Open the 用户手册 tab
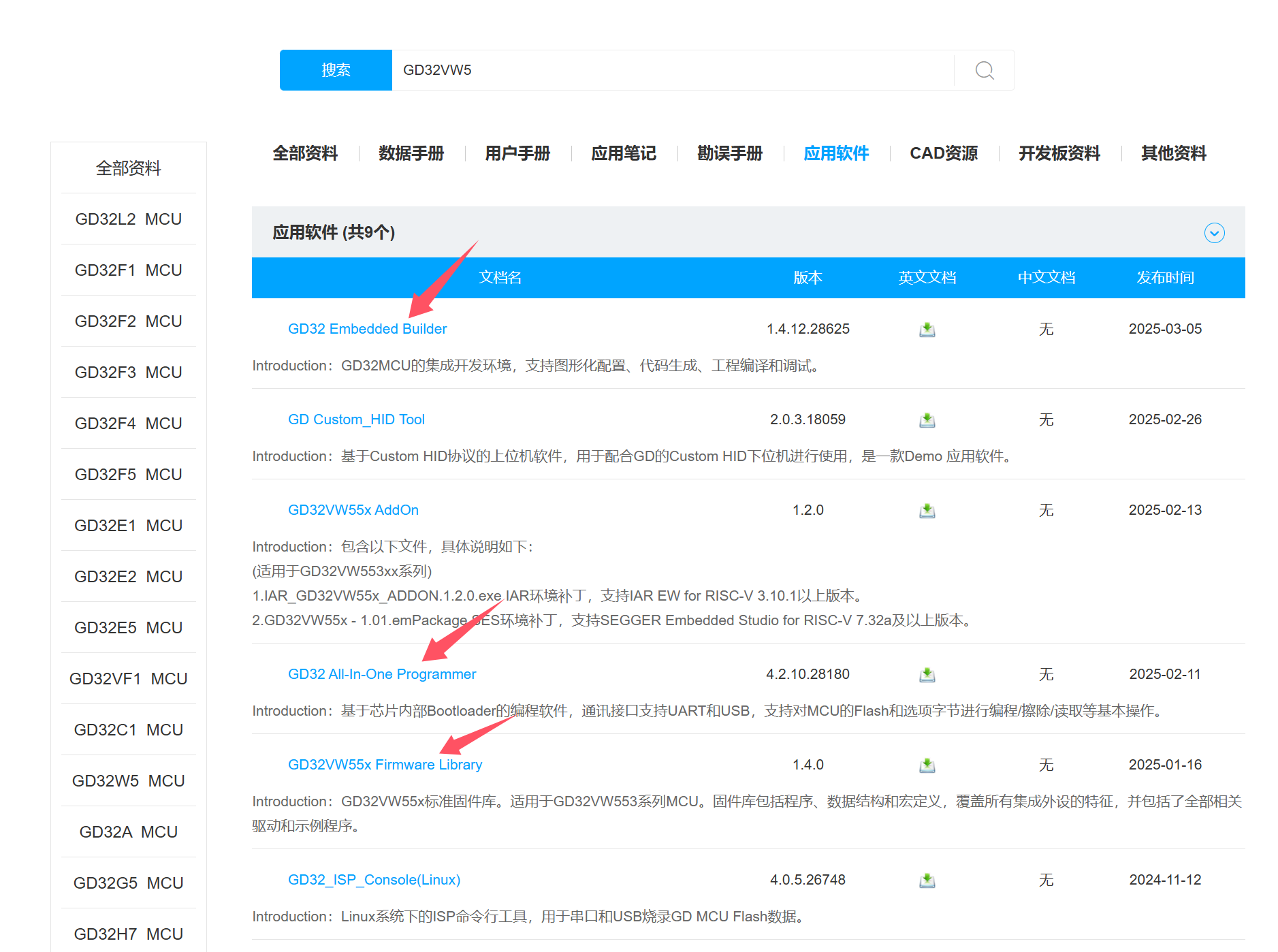The width and height of the screenshot is (1278, 952). (517, 153)
